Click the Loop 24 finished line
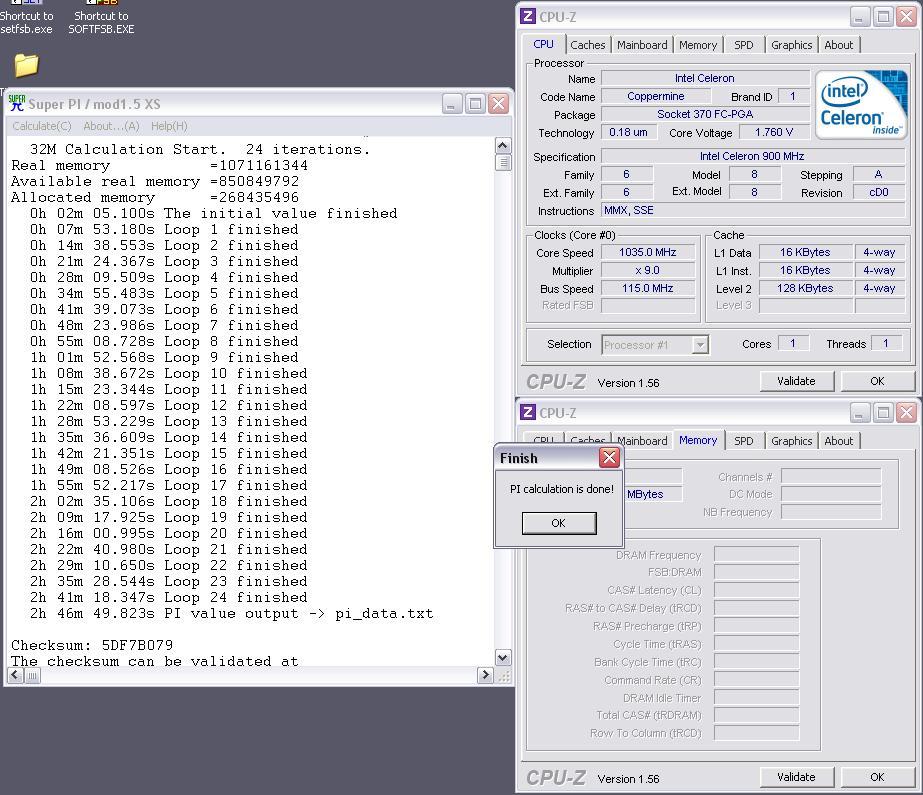The image size is (923, 795). pyautogui.click(x=168, y=597)
